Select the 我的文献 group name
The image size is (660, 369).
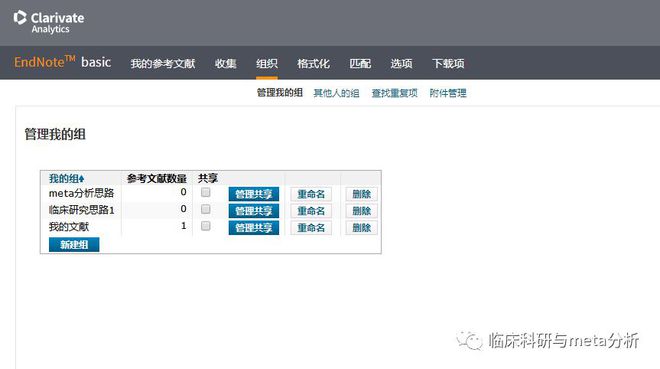coord(69,227)
